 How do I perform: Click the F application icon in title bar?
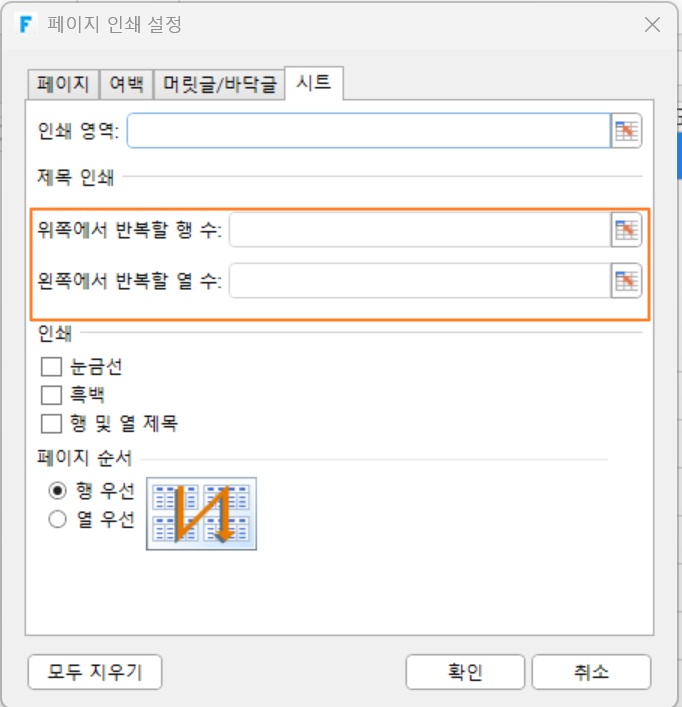(x=26, y=24)
